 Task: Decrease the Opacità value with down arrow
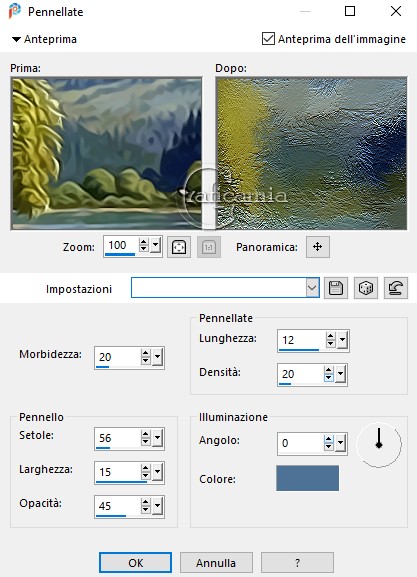click(x=146, y=510)
